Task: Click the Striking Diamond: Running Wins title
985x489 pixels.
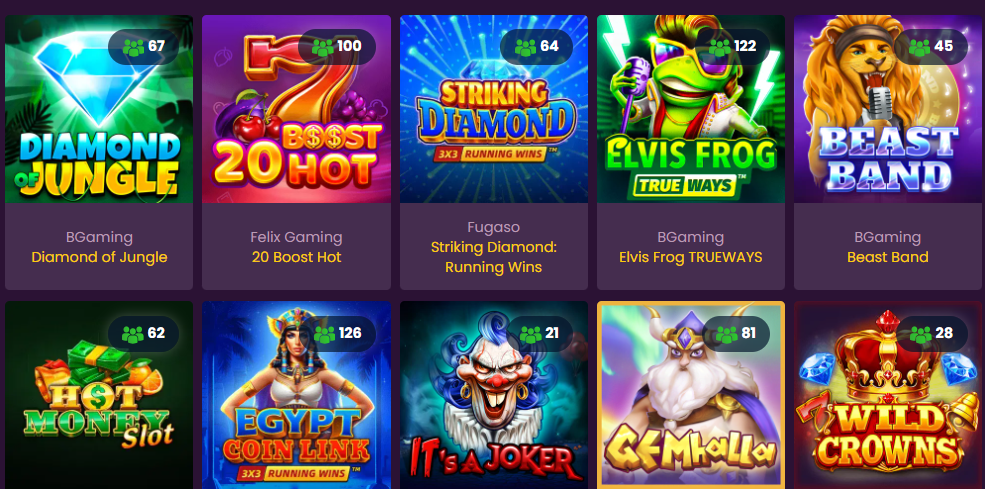Action: 494,257
